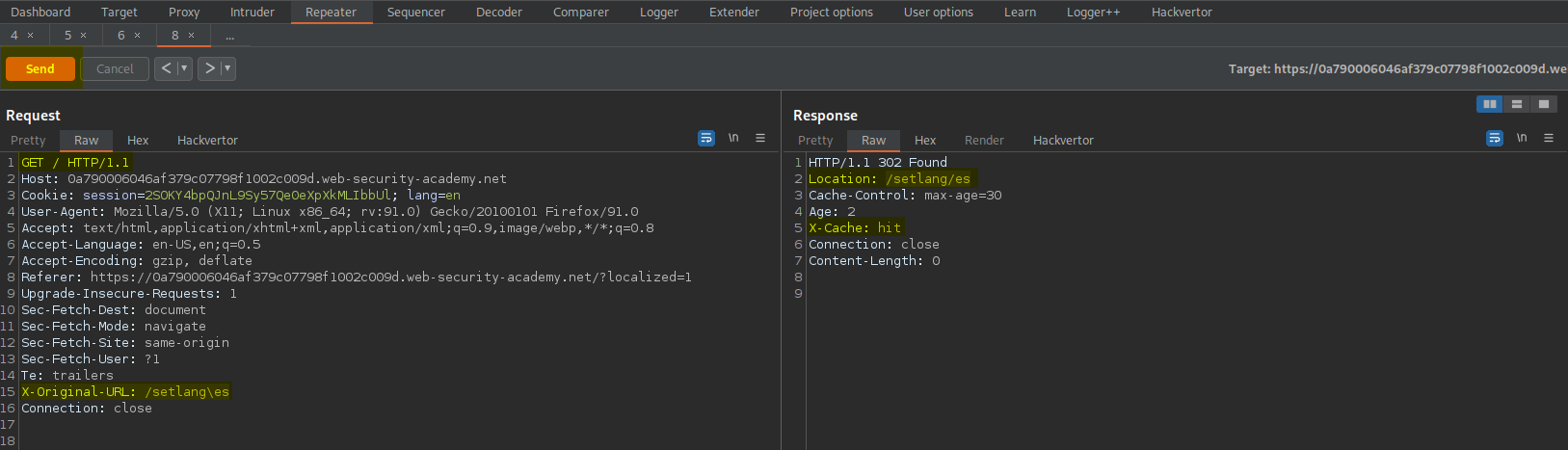1568x450 pixels.
Task: Open Response Hackvertor view tab
Action: (1063, 140)
